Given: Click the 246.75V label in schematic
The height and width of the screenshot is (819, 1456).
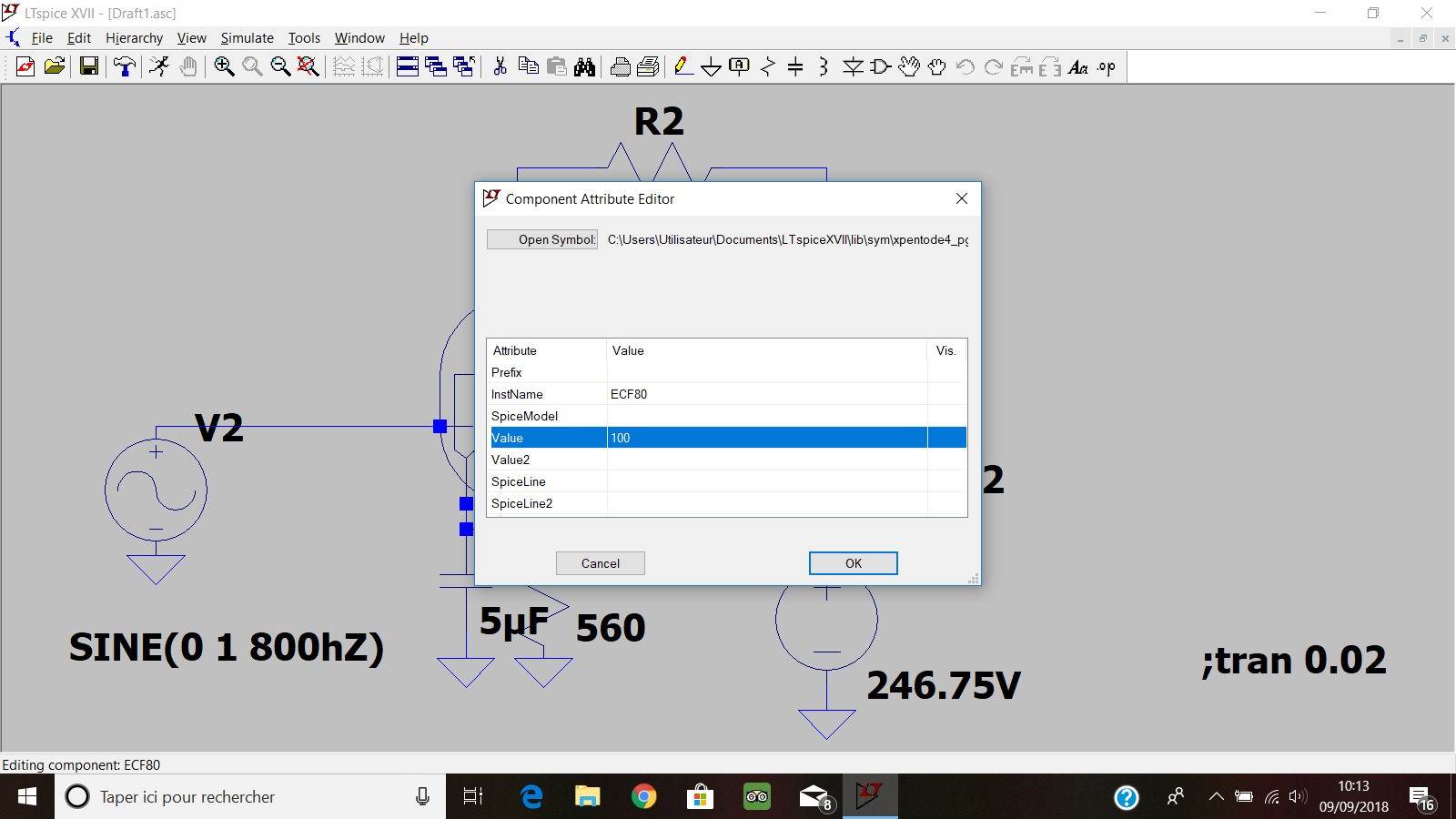Looking at the screenshot, I should (944, 685).
